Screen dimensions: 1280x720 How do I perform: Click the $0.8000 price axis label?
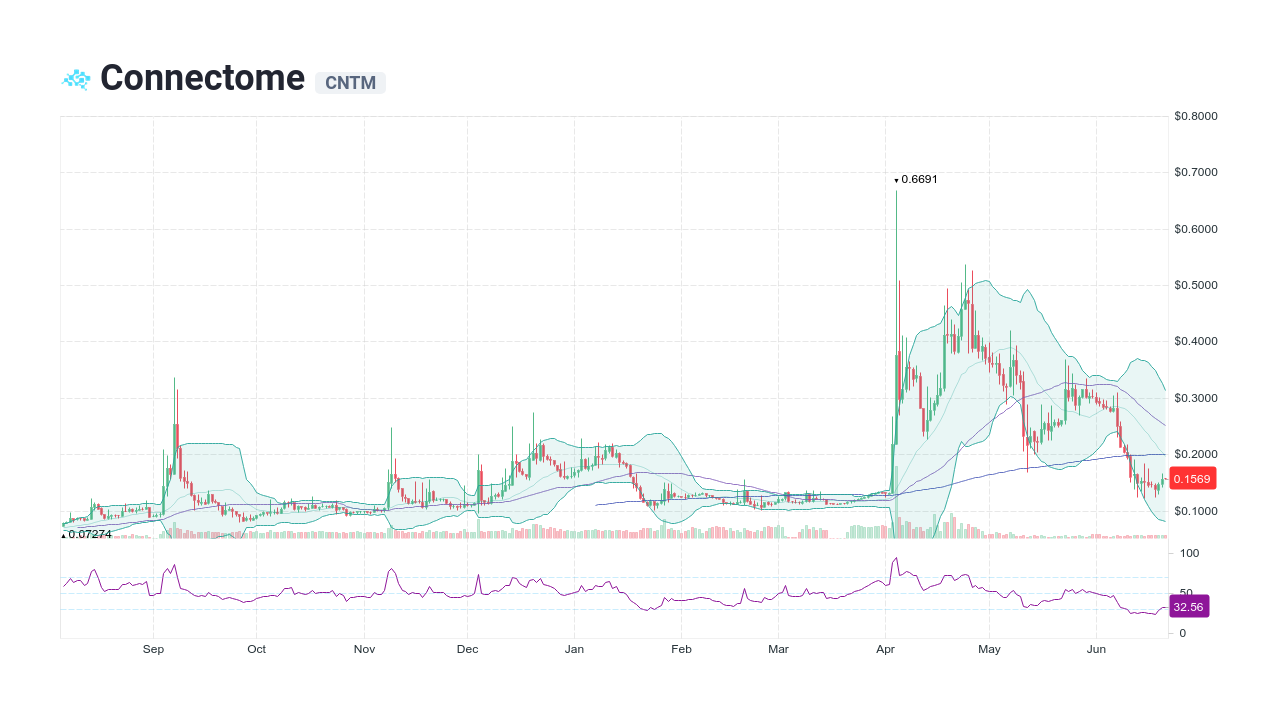[x=1194, y=115]
